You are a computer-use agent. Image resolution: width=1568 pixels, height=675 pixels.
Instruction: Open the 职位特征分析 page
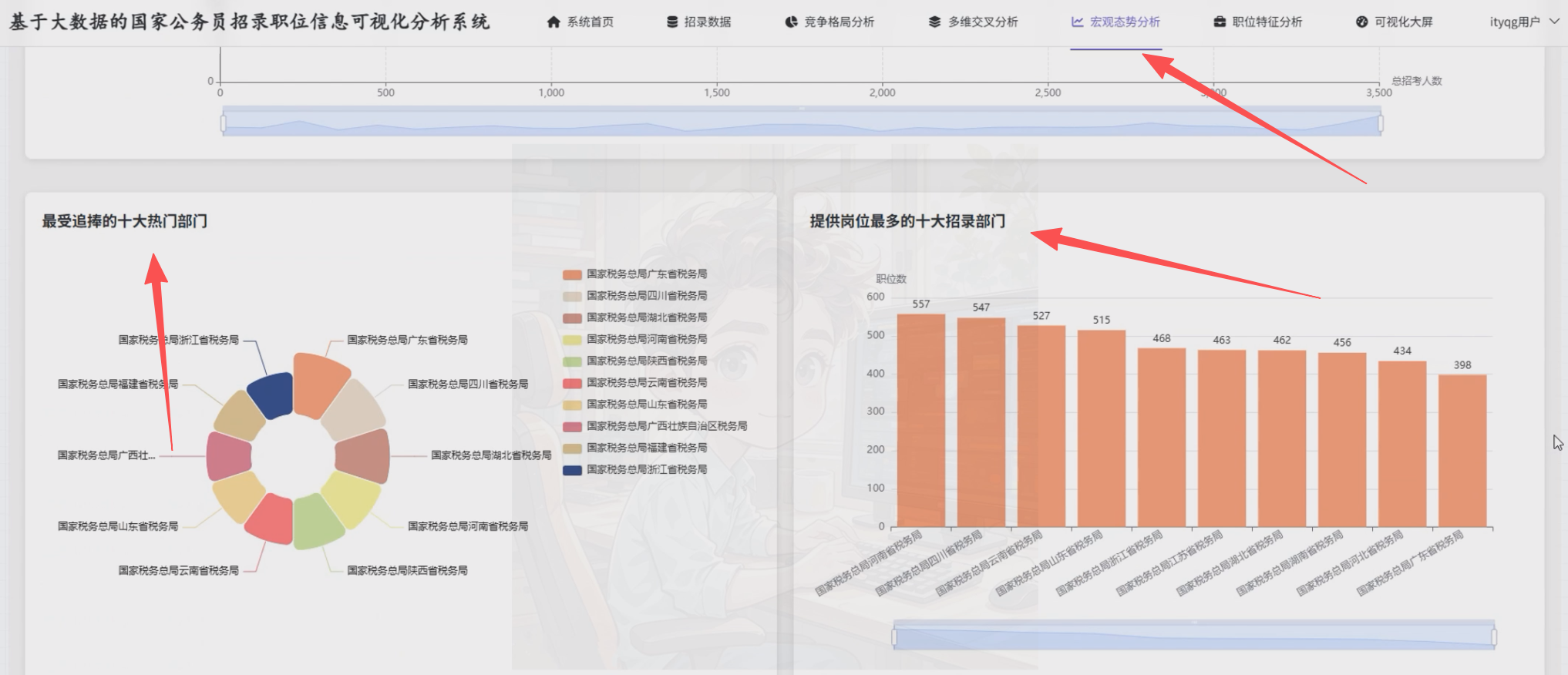click(x=1258, y=22)
